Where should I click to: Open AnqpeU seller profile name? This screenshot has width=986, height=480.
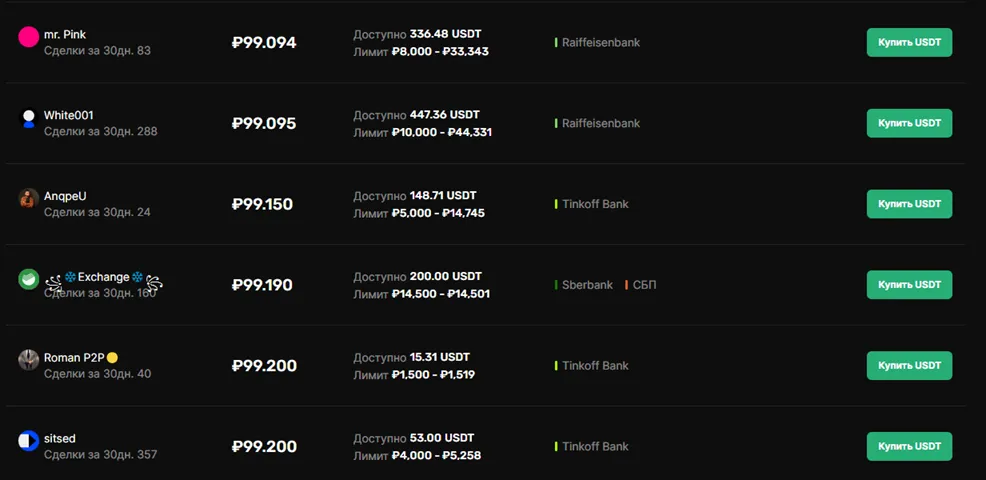click(65, 196)
